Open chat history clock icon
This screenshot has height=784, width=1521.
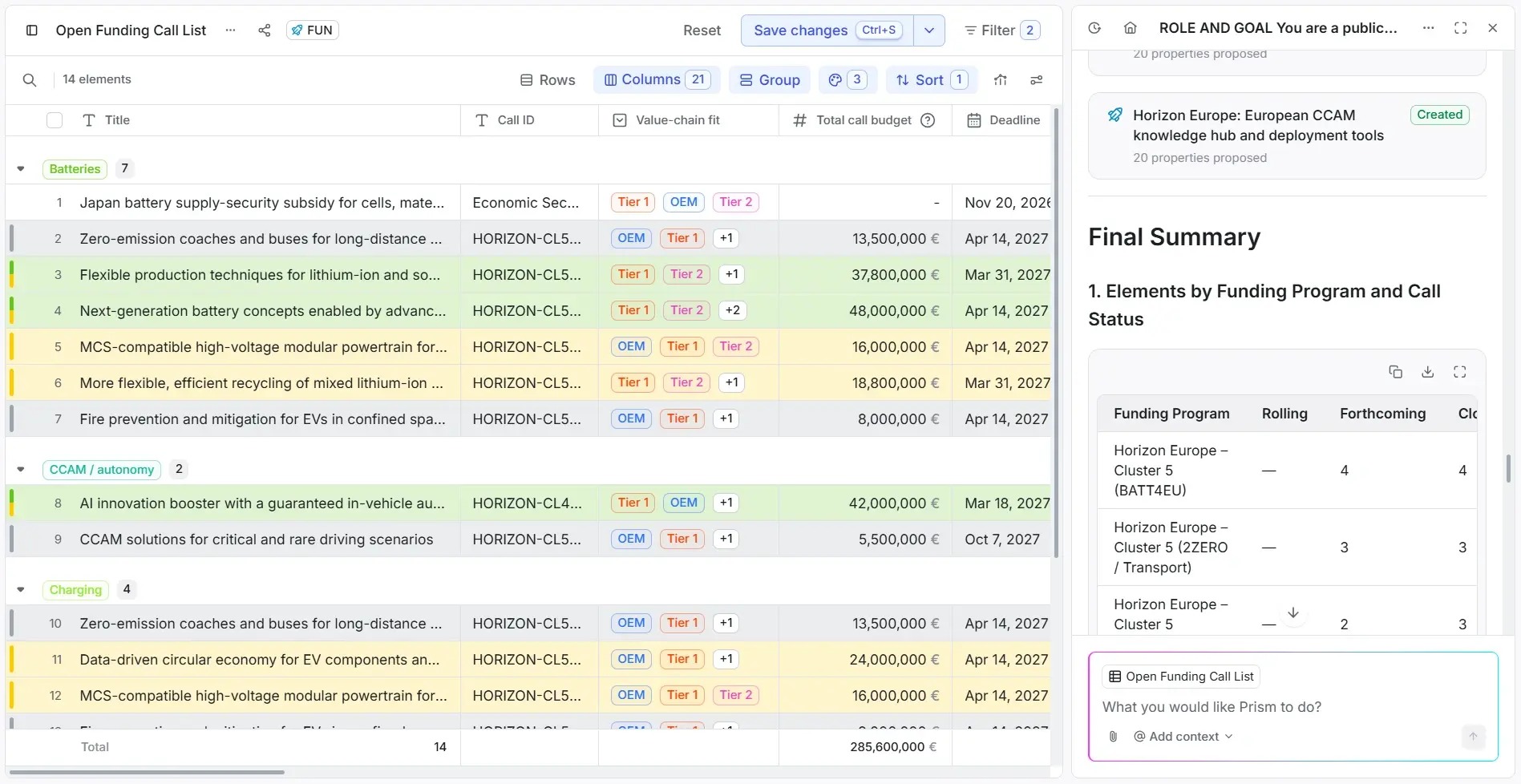point(1094,28)
